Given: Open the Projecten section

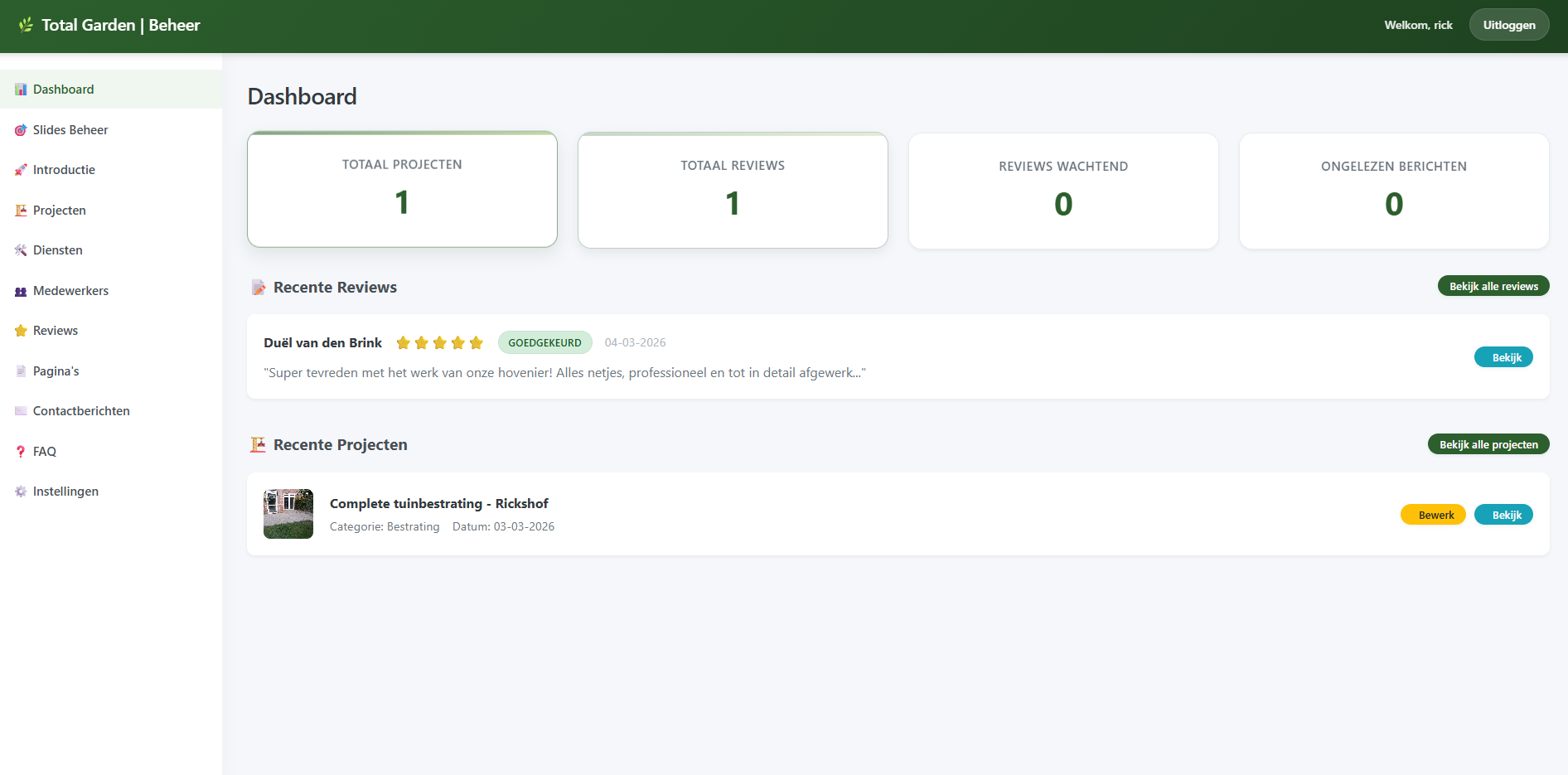Looking at the screenshot, I should tap(111, 211).
